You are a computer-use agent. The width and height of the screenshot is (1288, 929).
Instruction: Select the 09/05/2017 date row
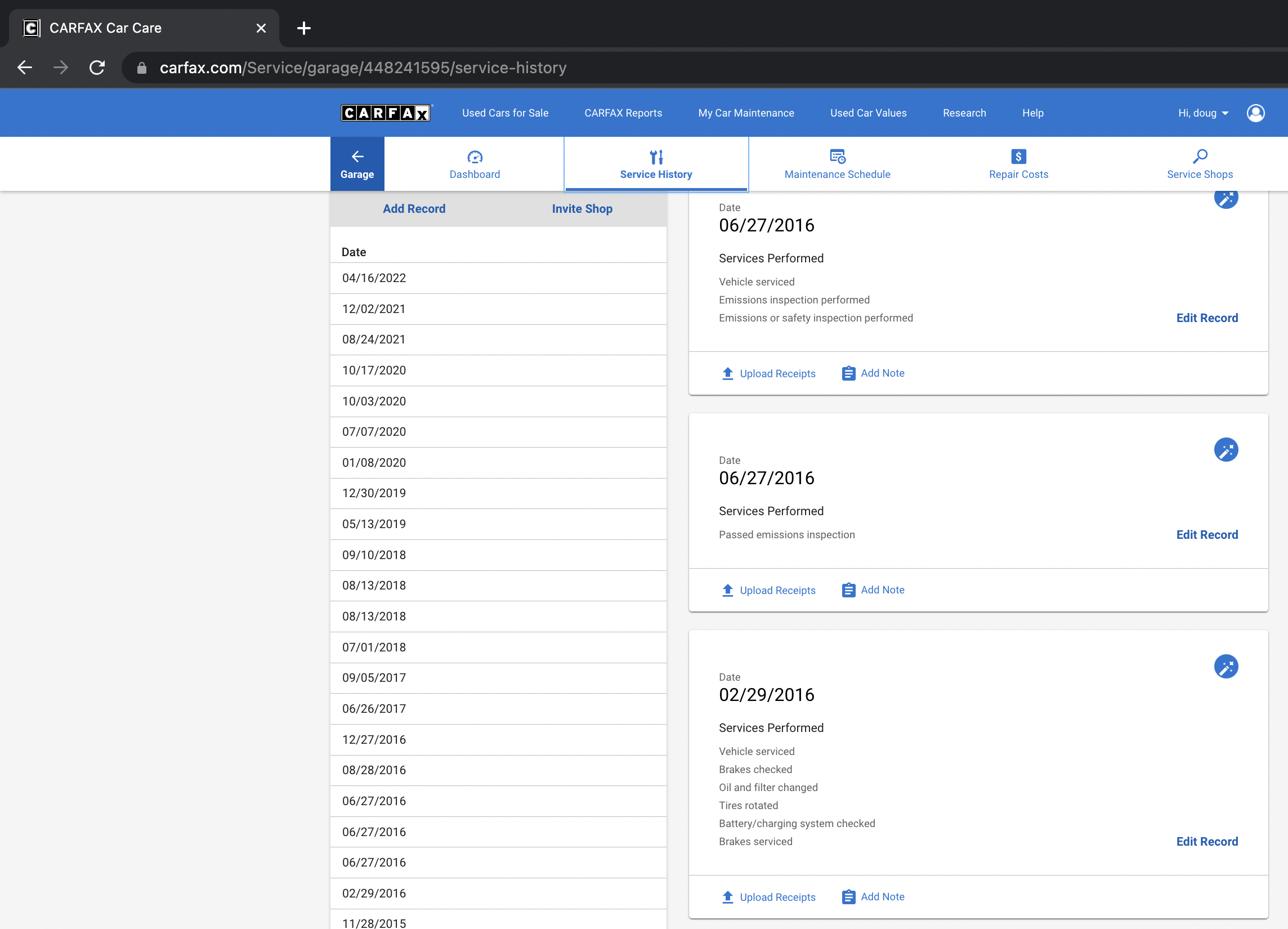pos(498,678)
